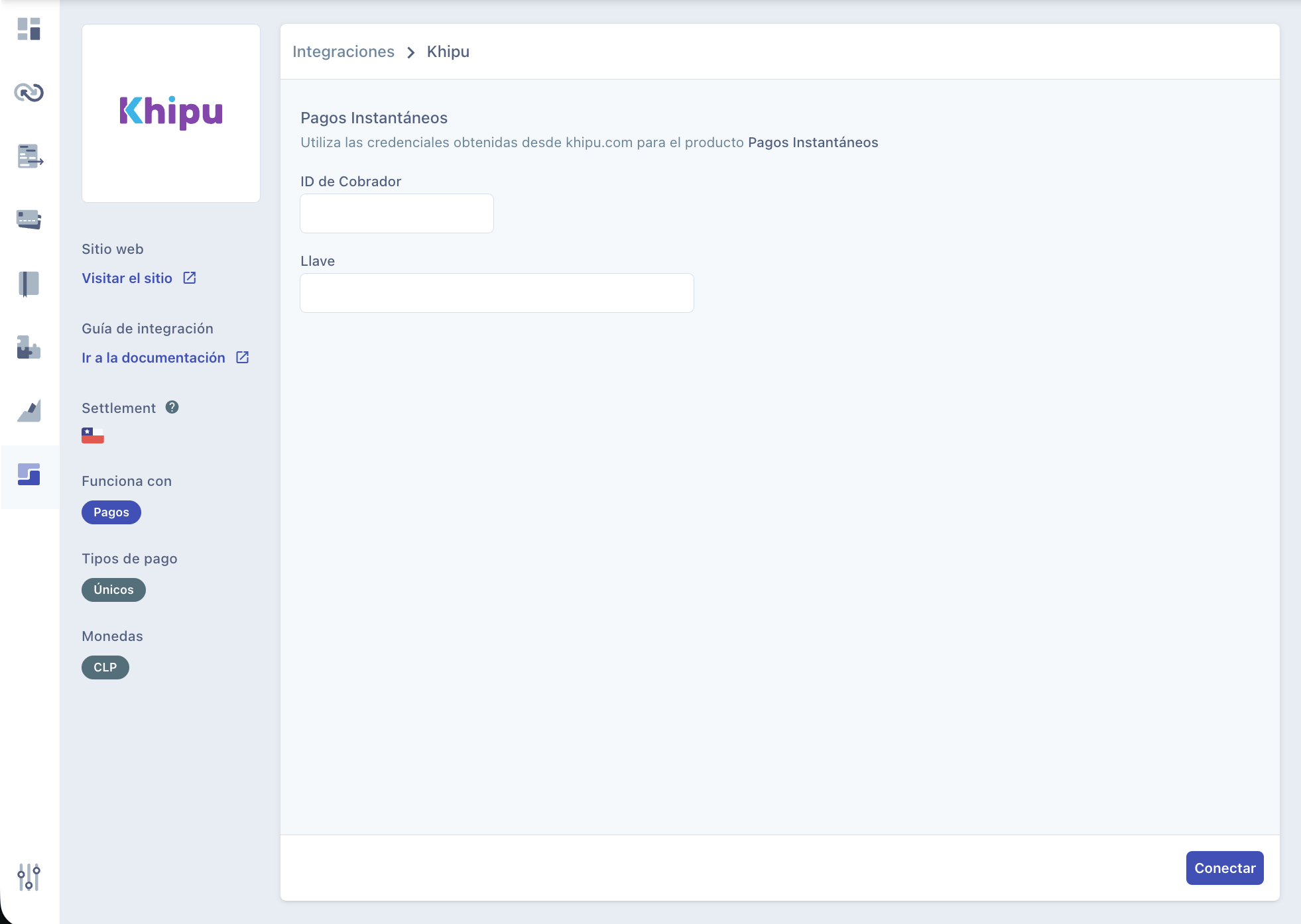
Task: Click the Settlement help question mark icon
Action: point(172,408)
